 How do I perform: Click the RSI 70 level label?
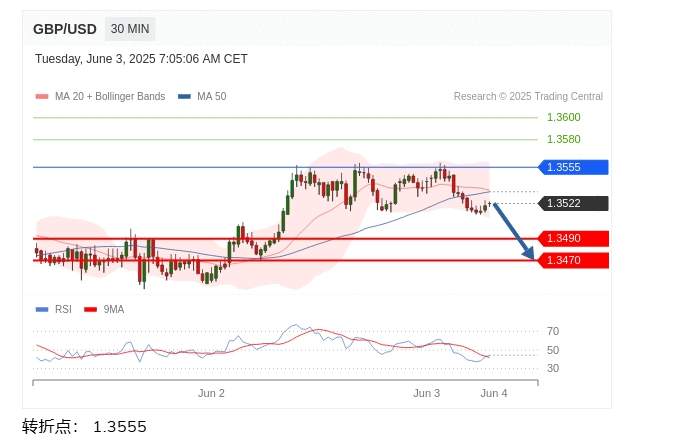553,331
